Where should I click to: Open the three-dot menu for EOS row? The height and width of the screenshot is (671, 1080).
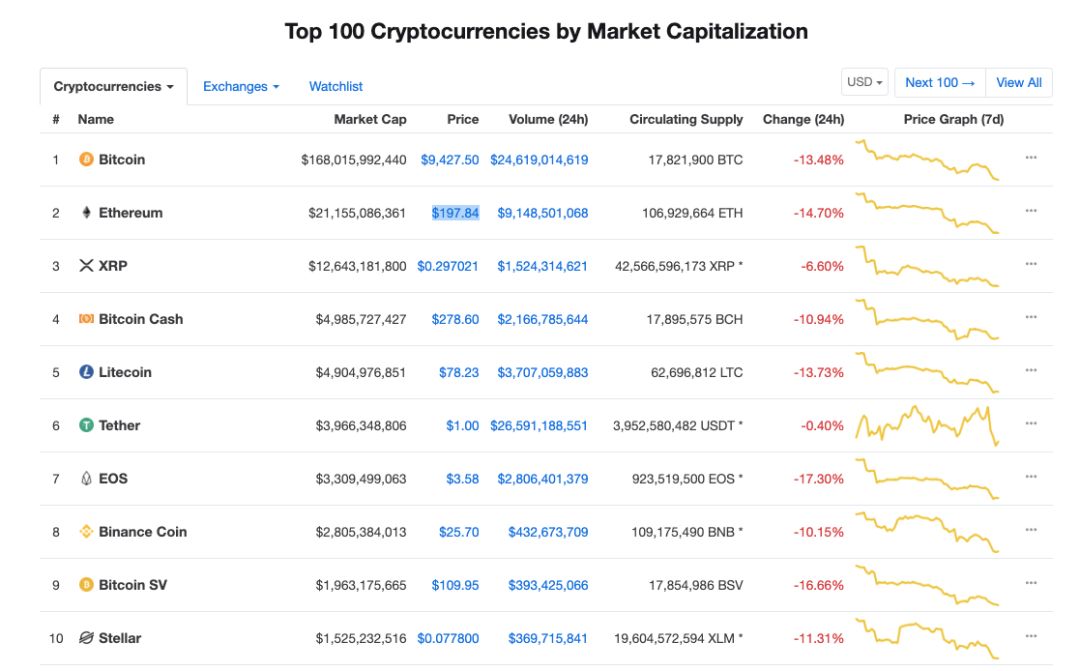1031,477
